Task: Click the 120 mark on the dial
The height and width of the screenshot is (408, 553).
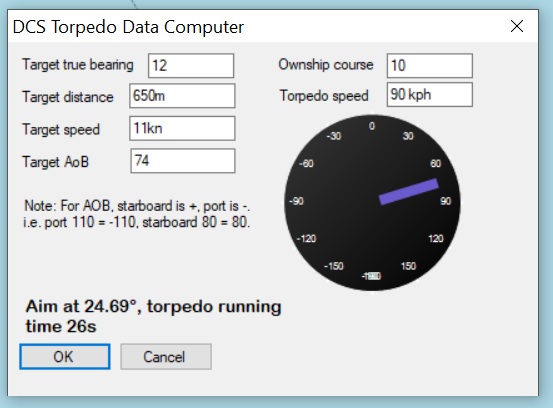Action: point(436,238)
